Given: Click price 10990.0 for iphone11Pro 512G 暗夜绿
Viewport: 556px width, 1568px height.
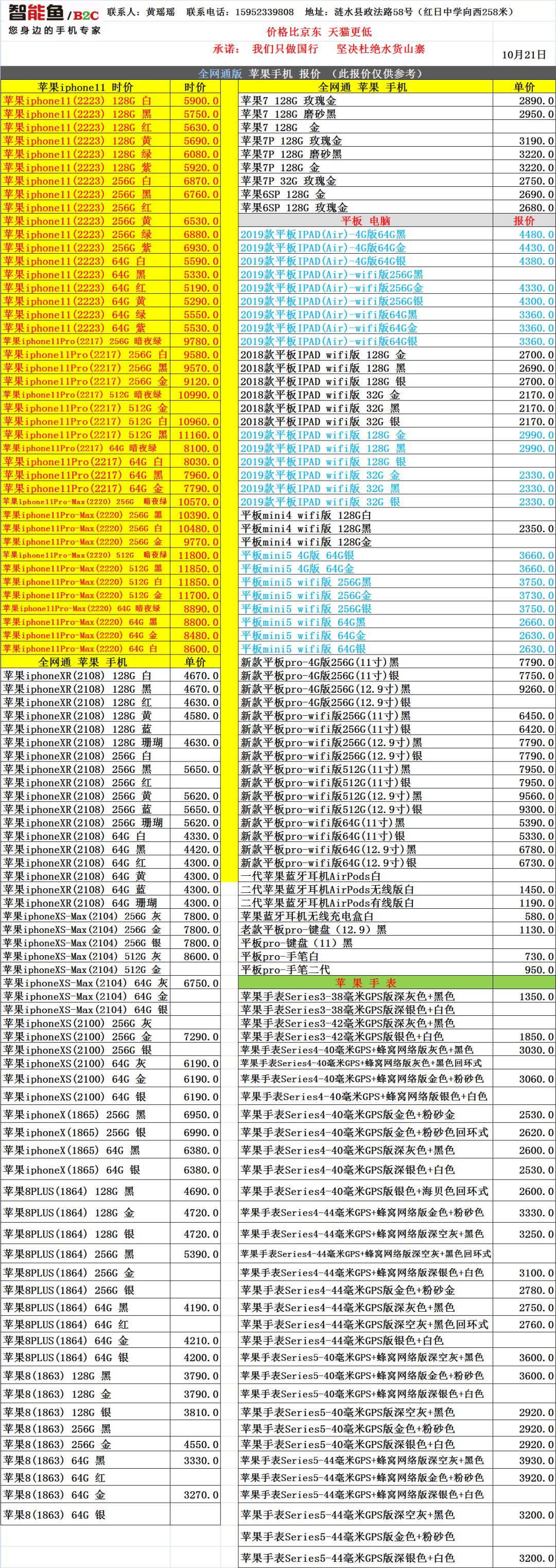Looking at the screenshot, I should pos(196,395).
